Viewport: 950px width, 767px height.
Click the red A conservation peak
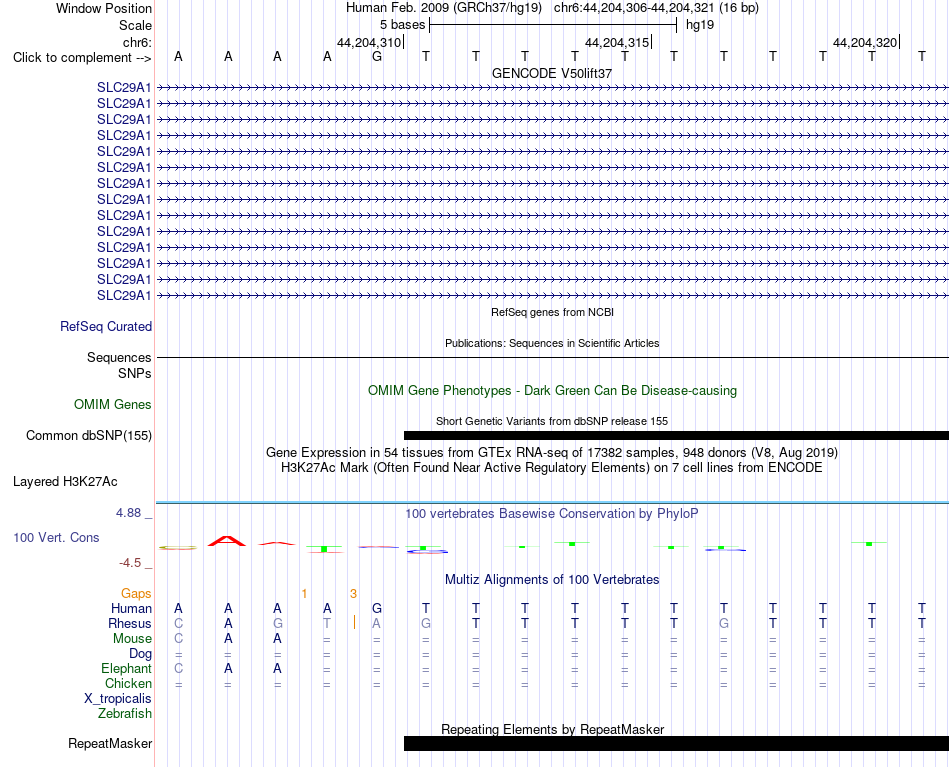tap(227, 541)
